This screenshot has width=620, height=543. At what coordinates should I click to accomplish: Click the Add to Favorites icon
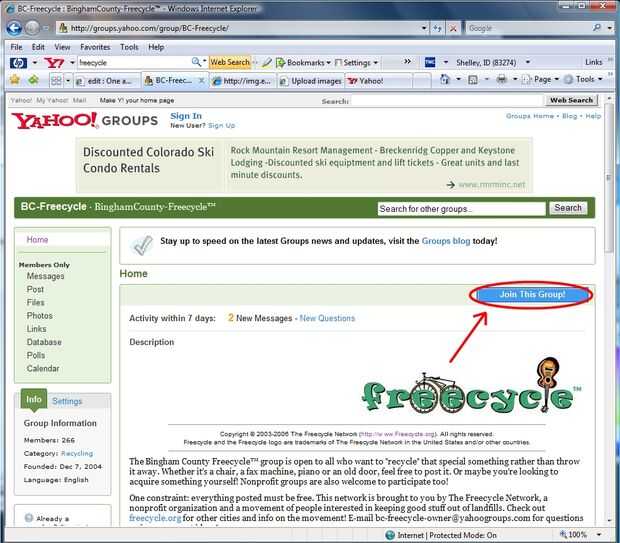tap(34, 80)
